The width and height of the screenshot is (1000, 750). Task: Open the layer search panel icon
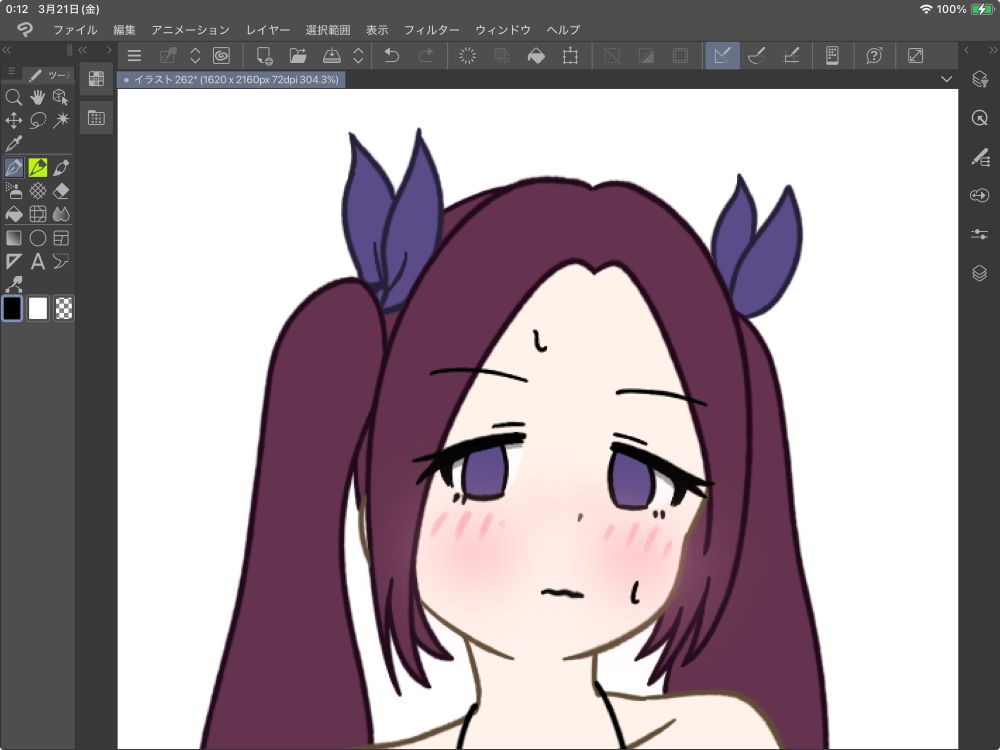coord(980,79)
